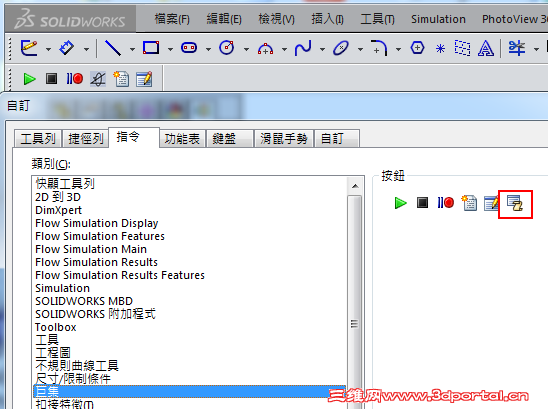
Task: Expand the Spline tool dropdown arrow
Action: pos(322,49)
